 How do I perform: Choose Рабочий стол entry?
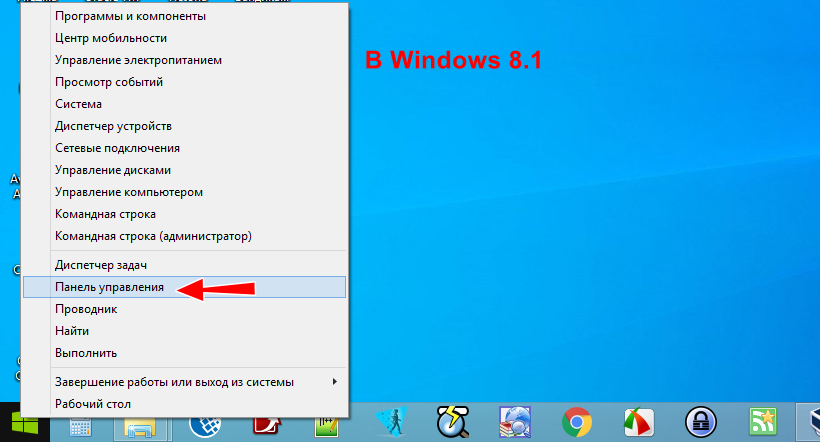click(184, 404)
